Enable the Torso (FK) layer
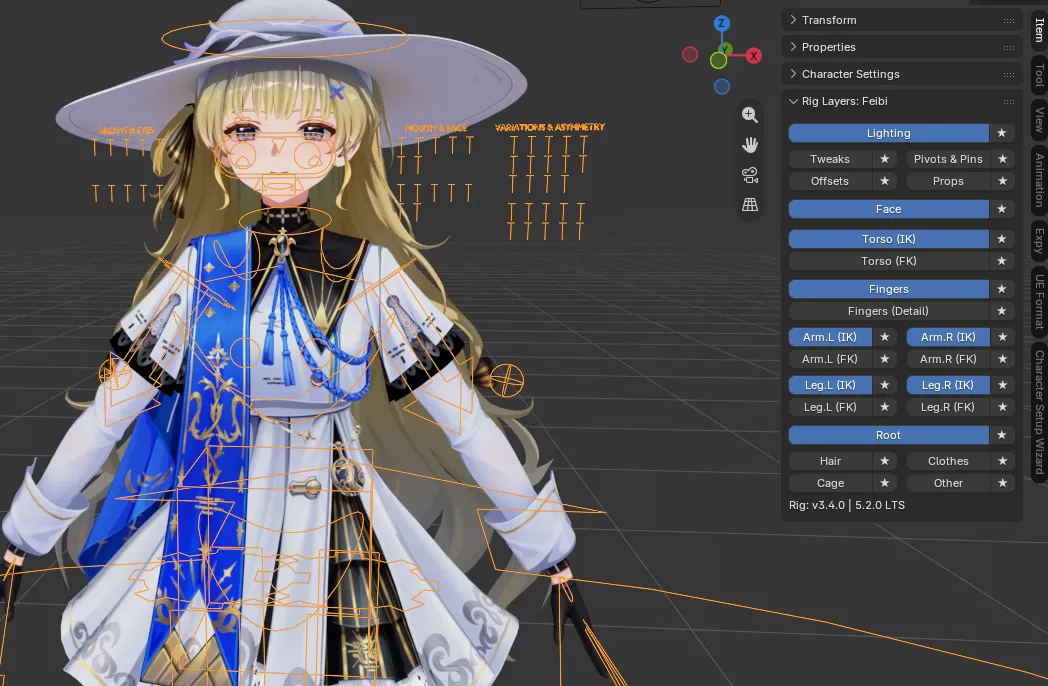The width and height of the screenshot is (1048, 686). 888,261
